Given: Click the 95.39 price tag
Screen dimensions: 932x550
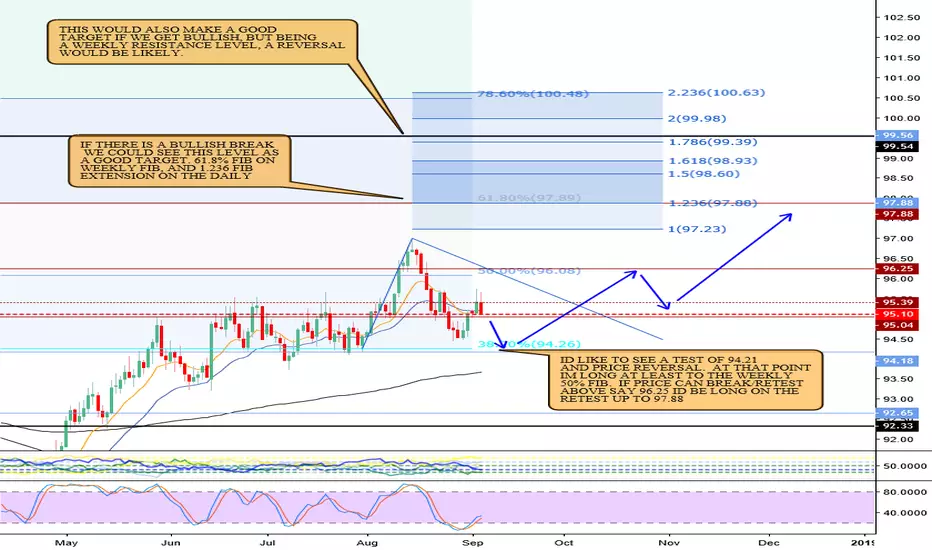Looking at the screenshot, I should [x=897, y=303].
